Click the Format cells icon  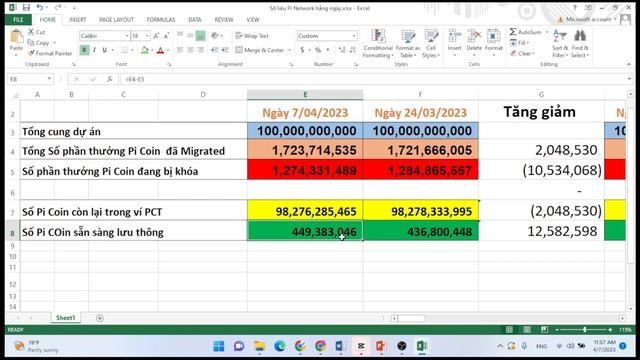click(493, 36)
